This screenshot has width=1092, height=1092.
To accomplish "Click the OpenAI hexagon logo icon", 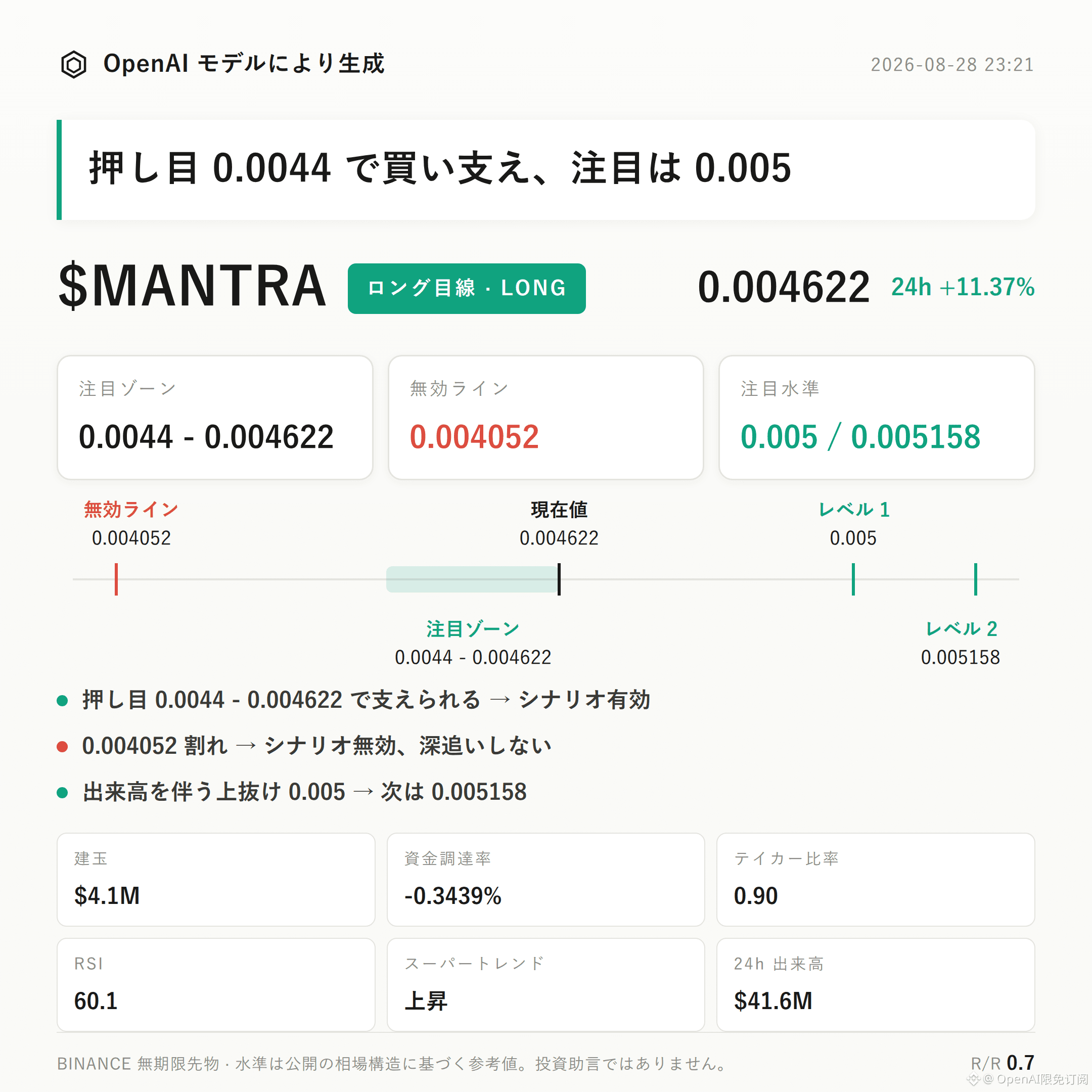I will pos(73,64).
